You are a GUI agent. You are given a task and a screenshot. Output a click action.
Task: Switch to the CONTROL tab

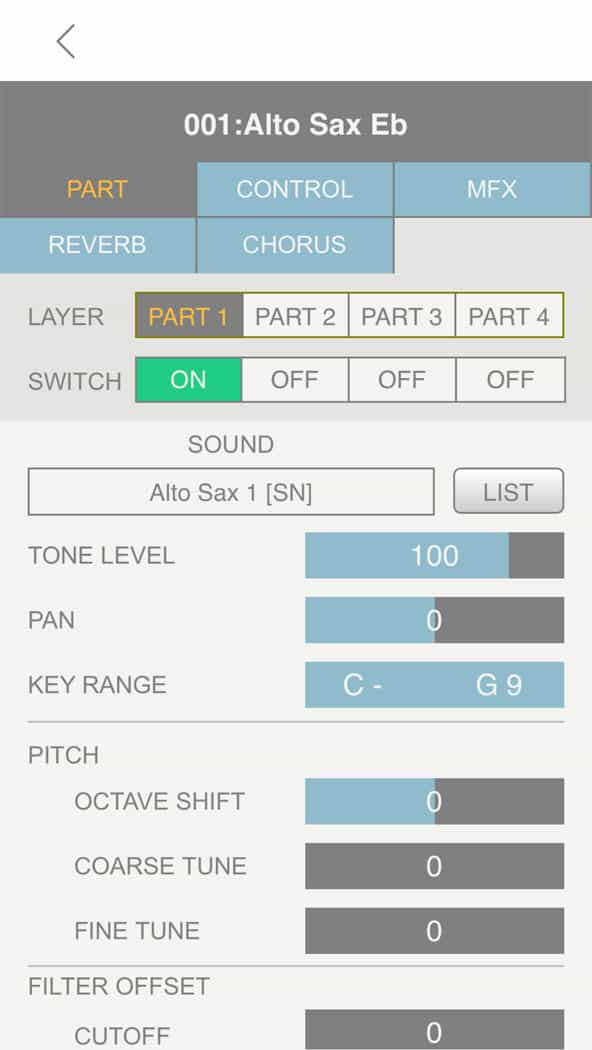click(x=295, y=189)
